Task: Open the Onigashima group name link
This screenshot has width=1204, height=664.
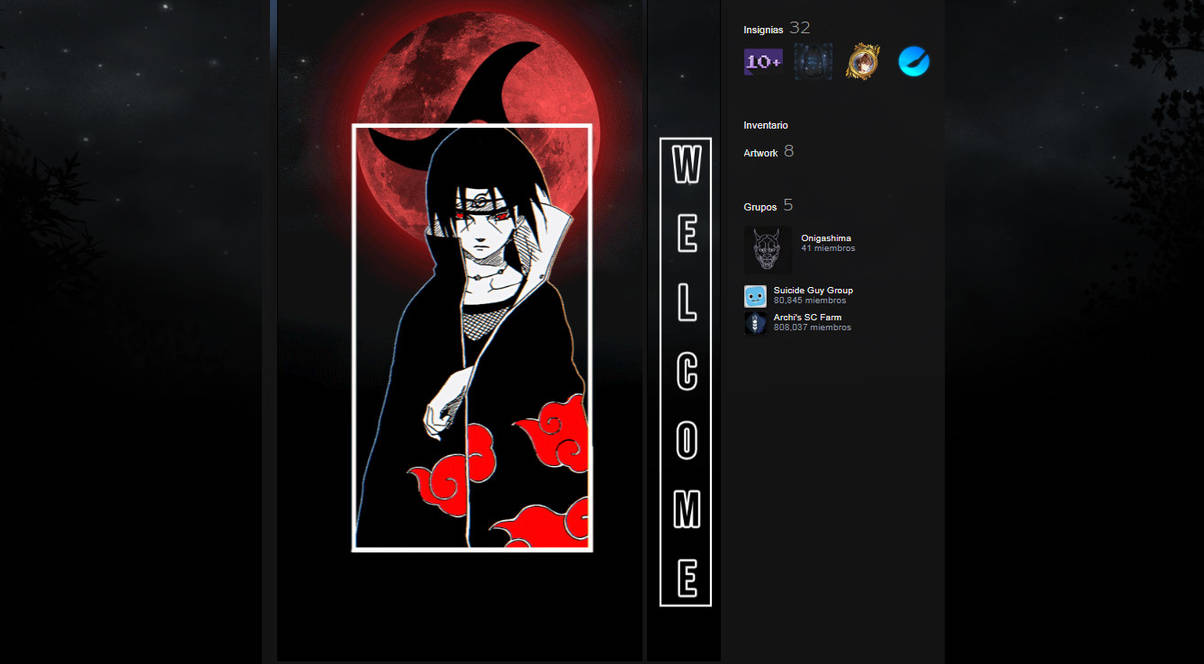Action: coord(826,238)
